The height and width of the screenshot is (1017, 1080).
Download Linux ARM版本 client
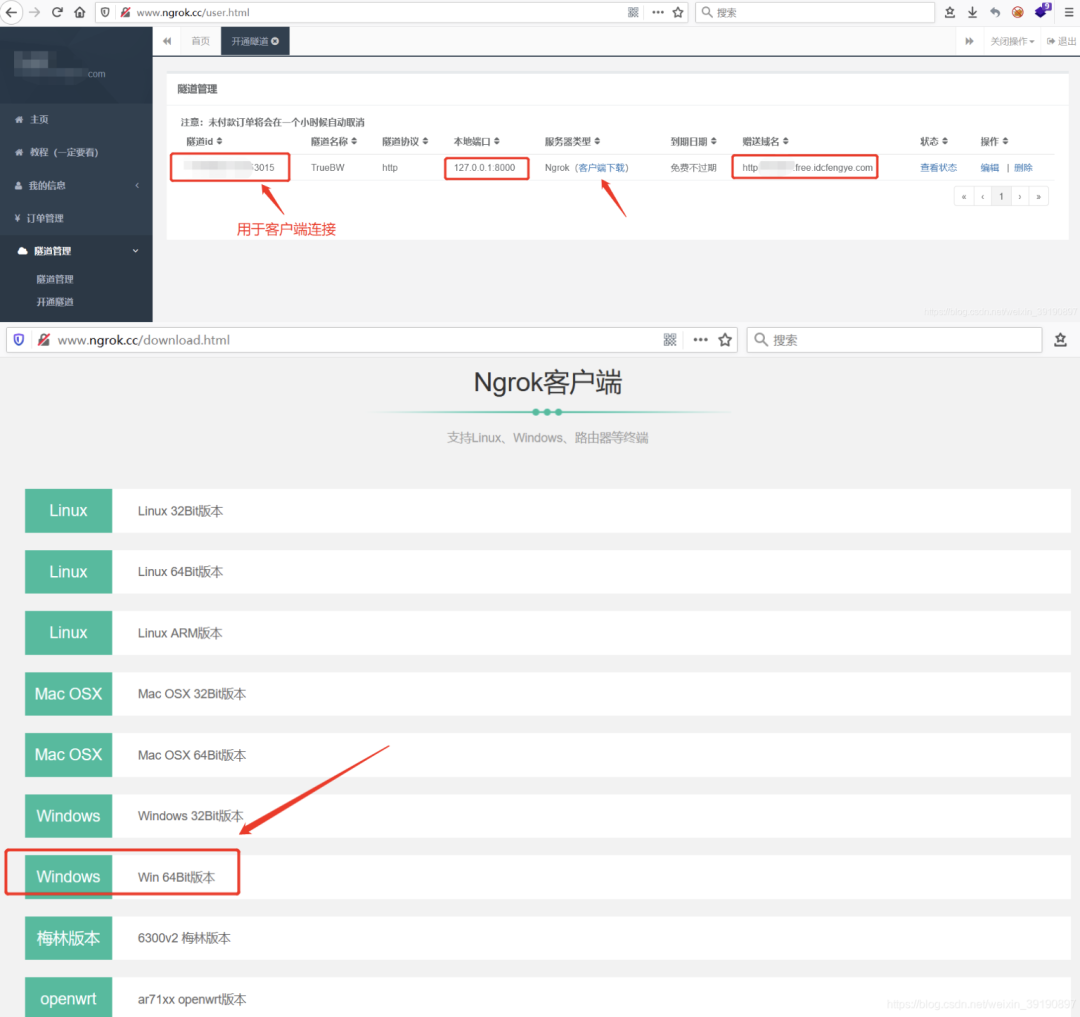tap(548, 633)
